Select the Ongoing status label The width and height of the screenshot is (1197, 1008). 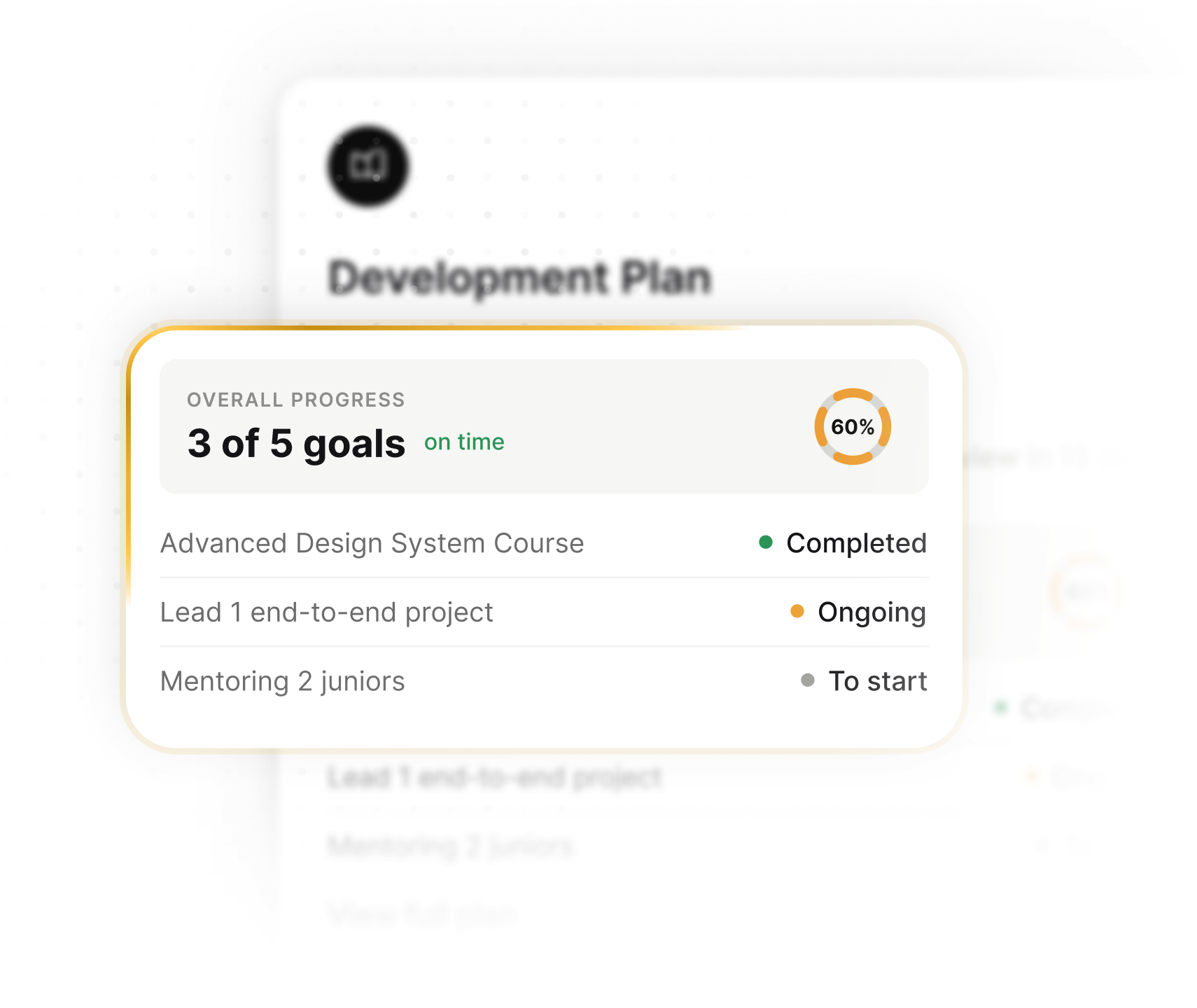pyautogui.click(x=871, y=612)
